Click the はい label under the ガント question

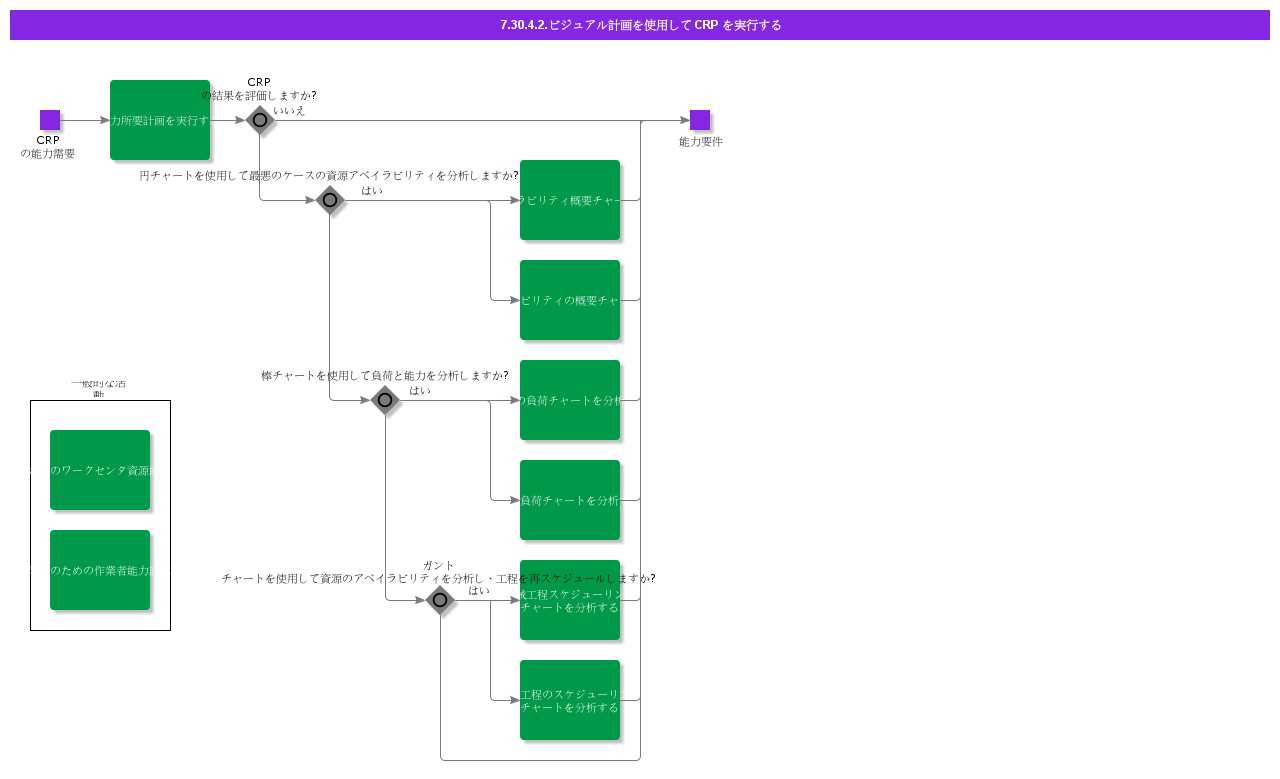479,591
